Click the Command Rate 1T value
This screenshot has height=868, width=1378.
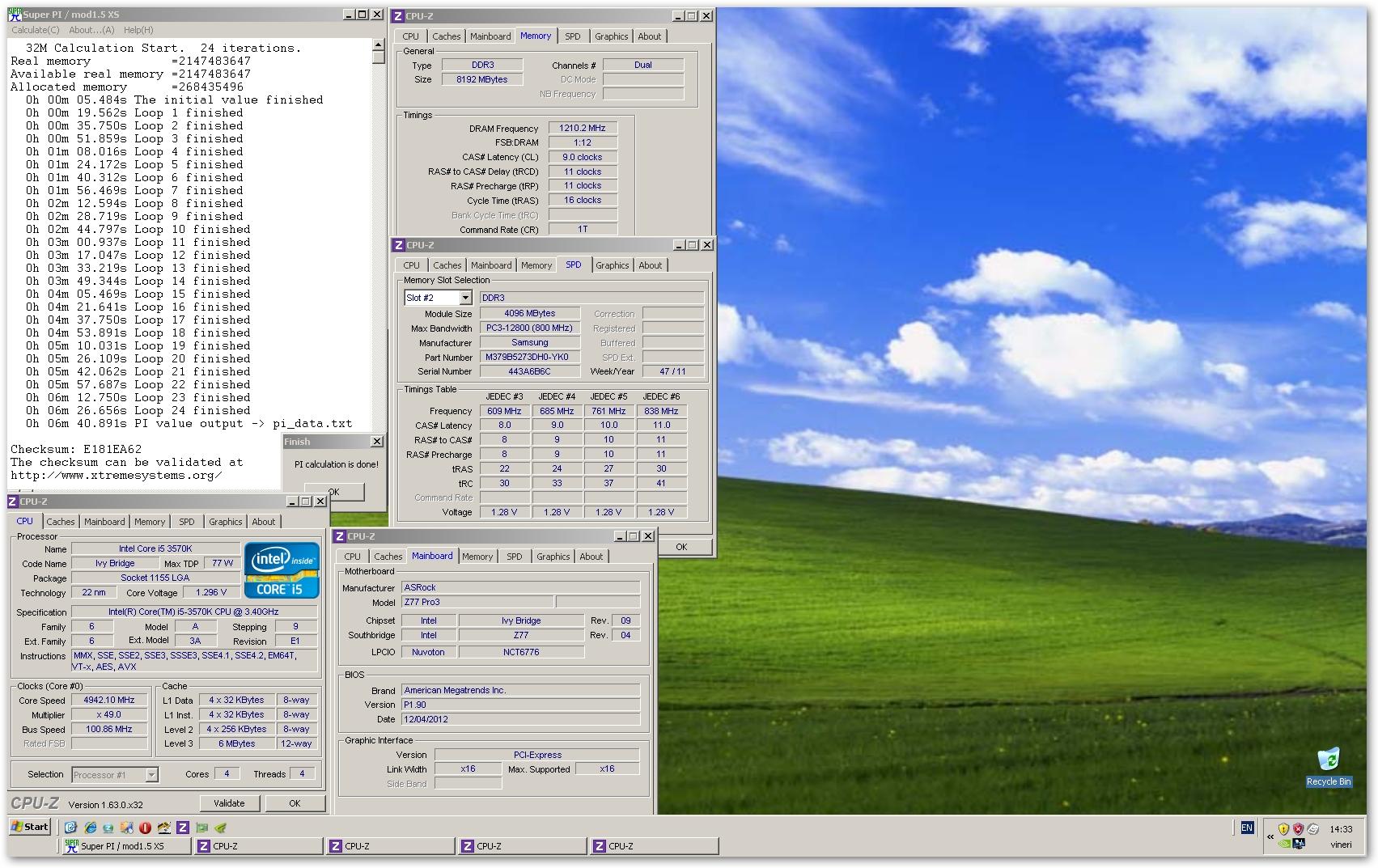click(x=583, y=229)
